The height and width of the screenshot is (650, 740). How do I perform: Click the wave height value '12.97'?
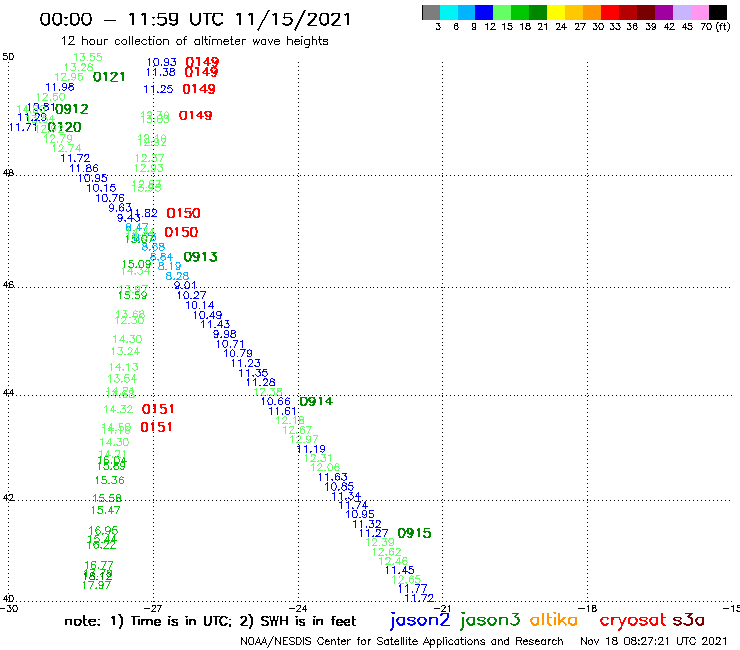click(x=304, y=439)
